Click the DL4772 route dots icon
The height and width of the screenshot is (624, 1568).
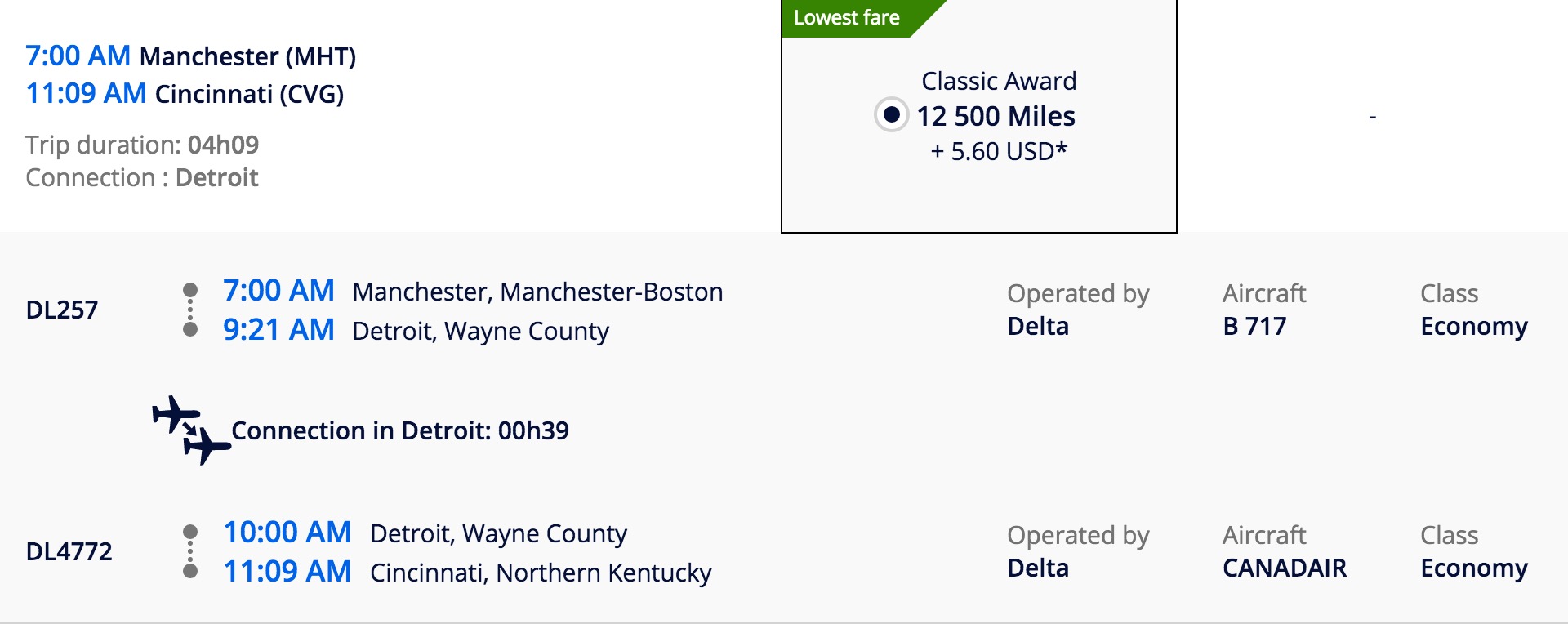(190, 551)
